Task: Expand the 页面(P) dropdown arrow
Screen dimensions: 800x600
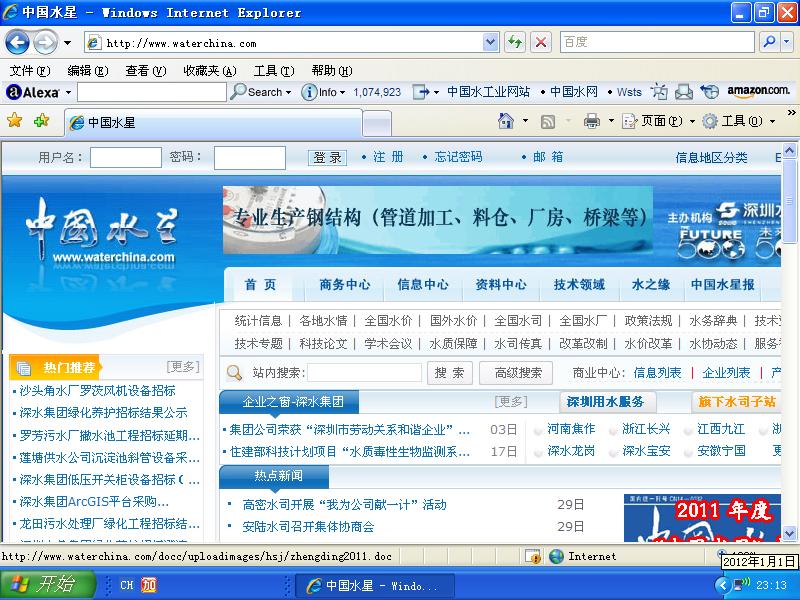Action: click(x=692, y=121)
